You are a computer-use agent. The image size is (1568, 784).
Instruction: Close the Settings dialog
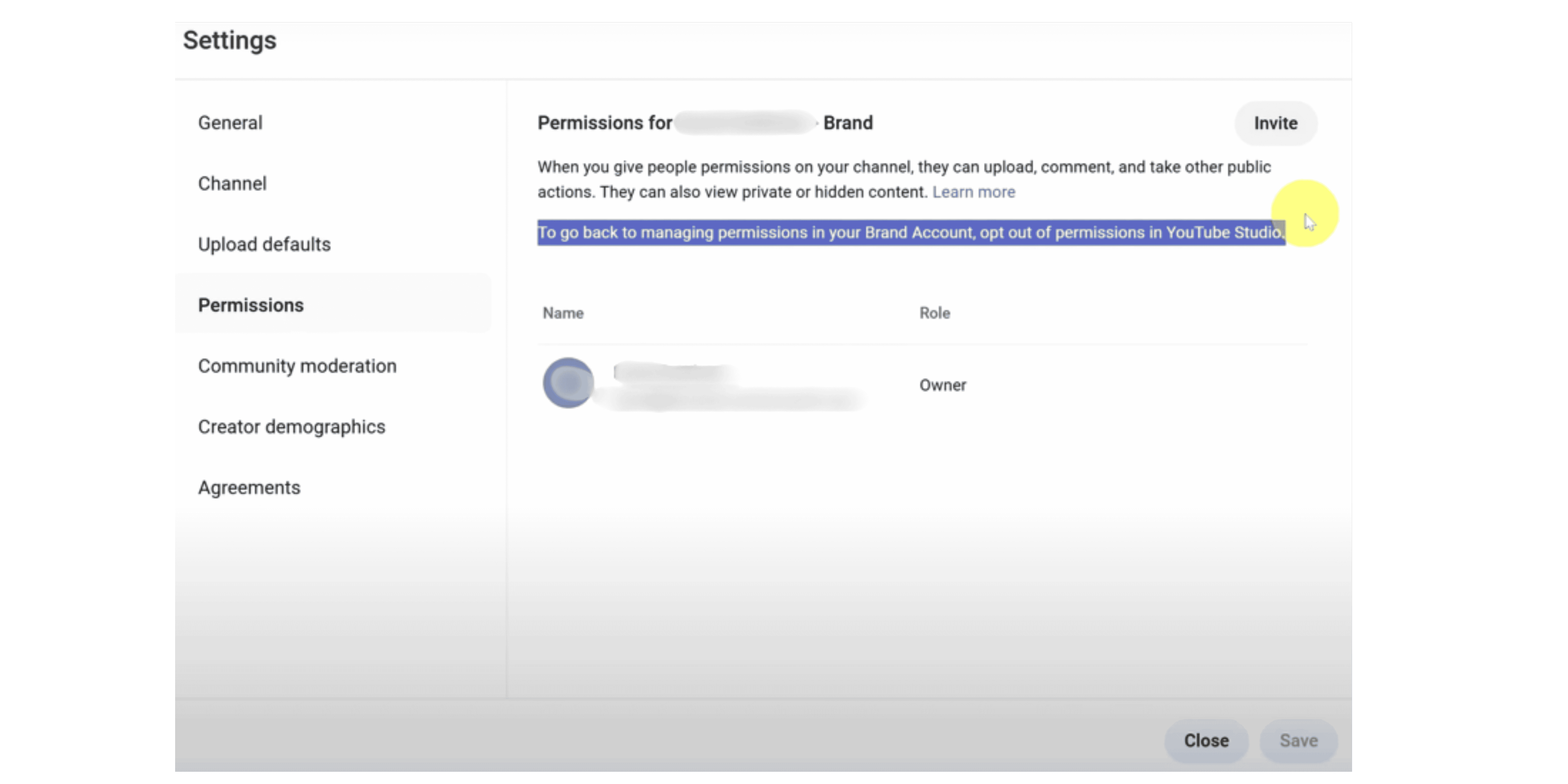click(x=1206, y=740)
